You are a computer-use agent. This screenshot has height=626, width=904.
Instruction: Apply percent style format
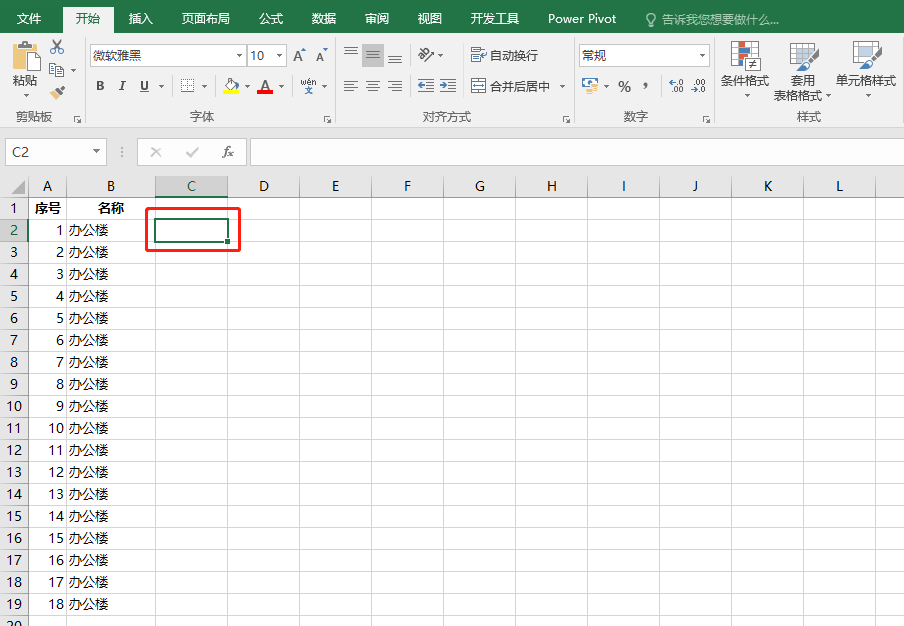click(x=624, y=86)
